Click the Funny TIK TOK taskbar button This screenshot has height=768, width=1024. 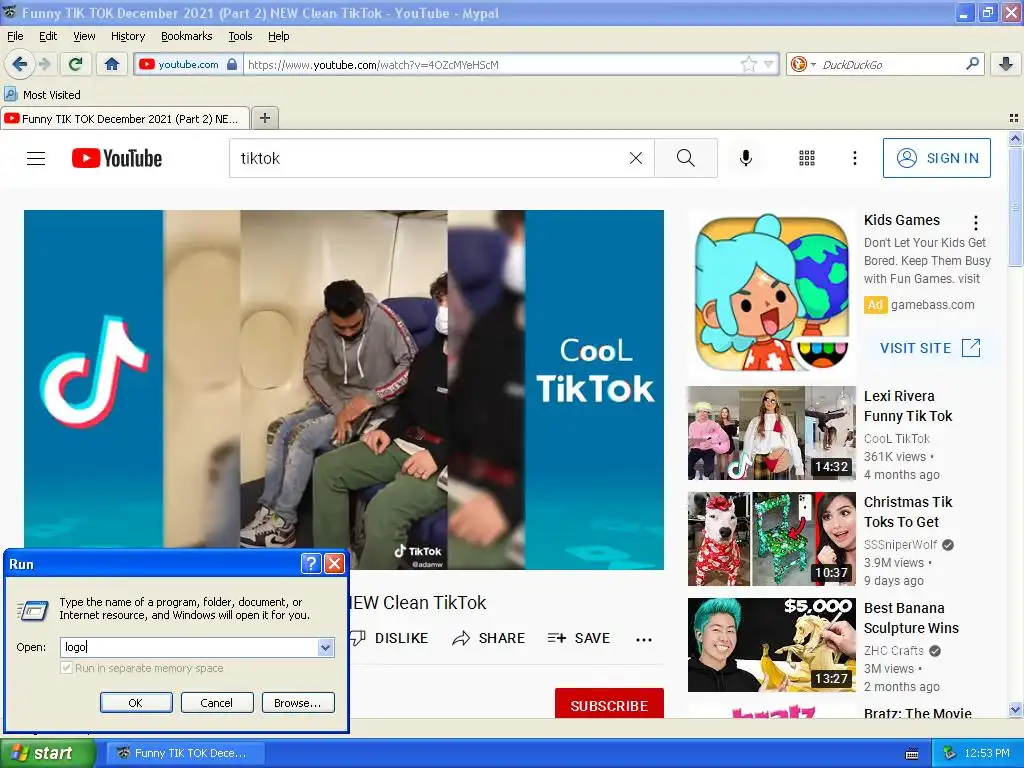(x=185, y=753)
